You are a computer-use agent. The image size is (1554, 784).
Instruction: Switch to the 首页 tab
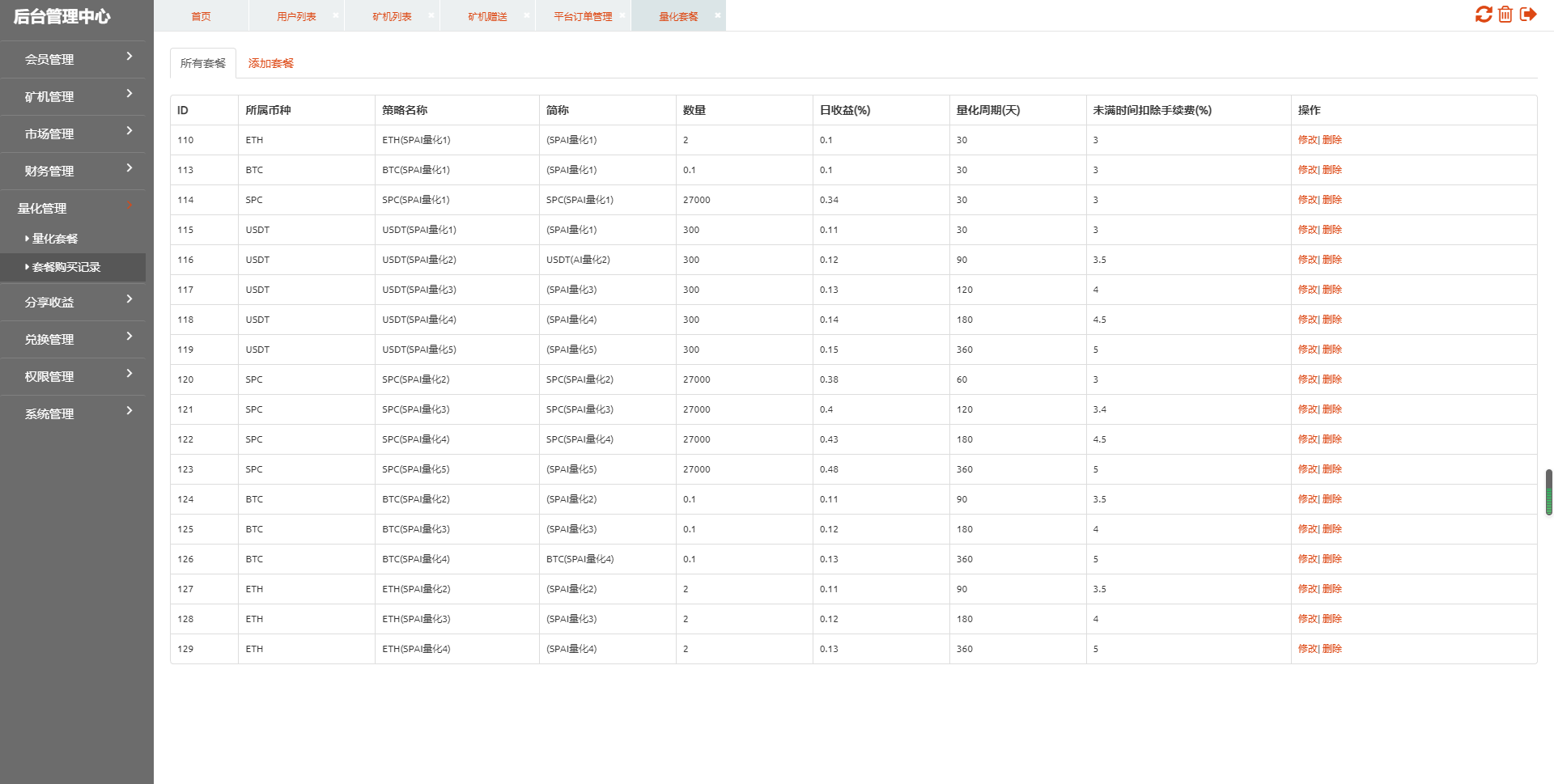201,16
